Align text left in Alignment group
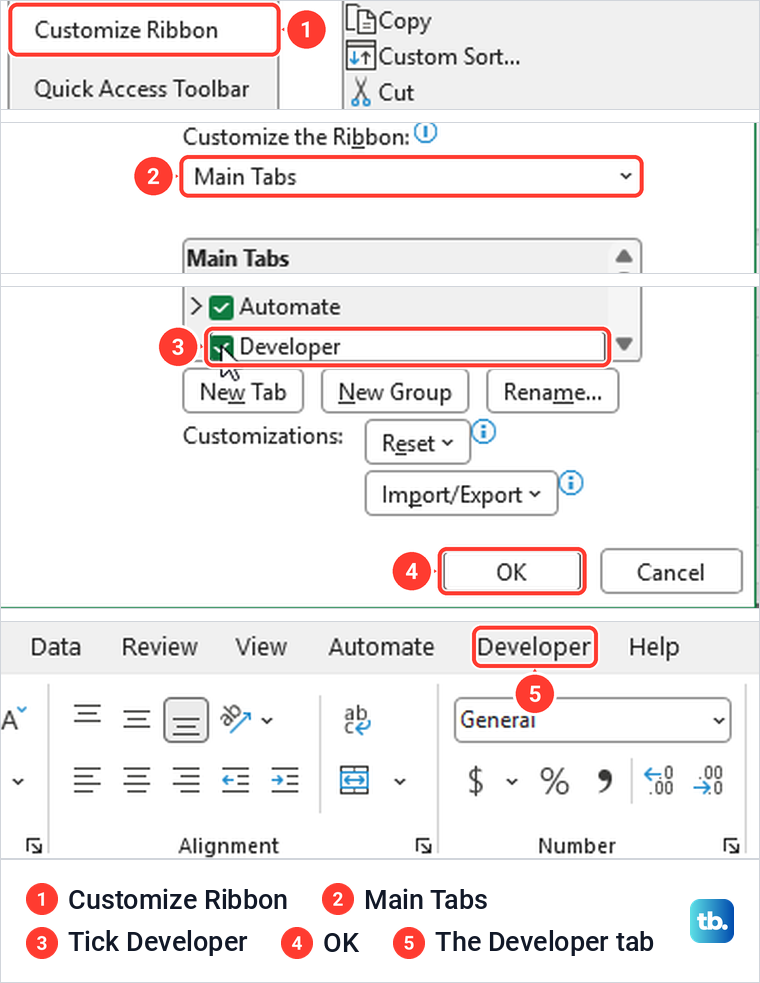Screen dimensions: 760x983 [x=87, y=780]
